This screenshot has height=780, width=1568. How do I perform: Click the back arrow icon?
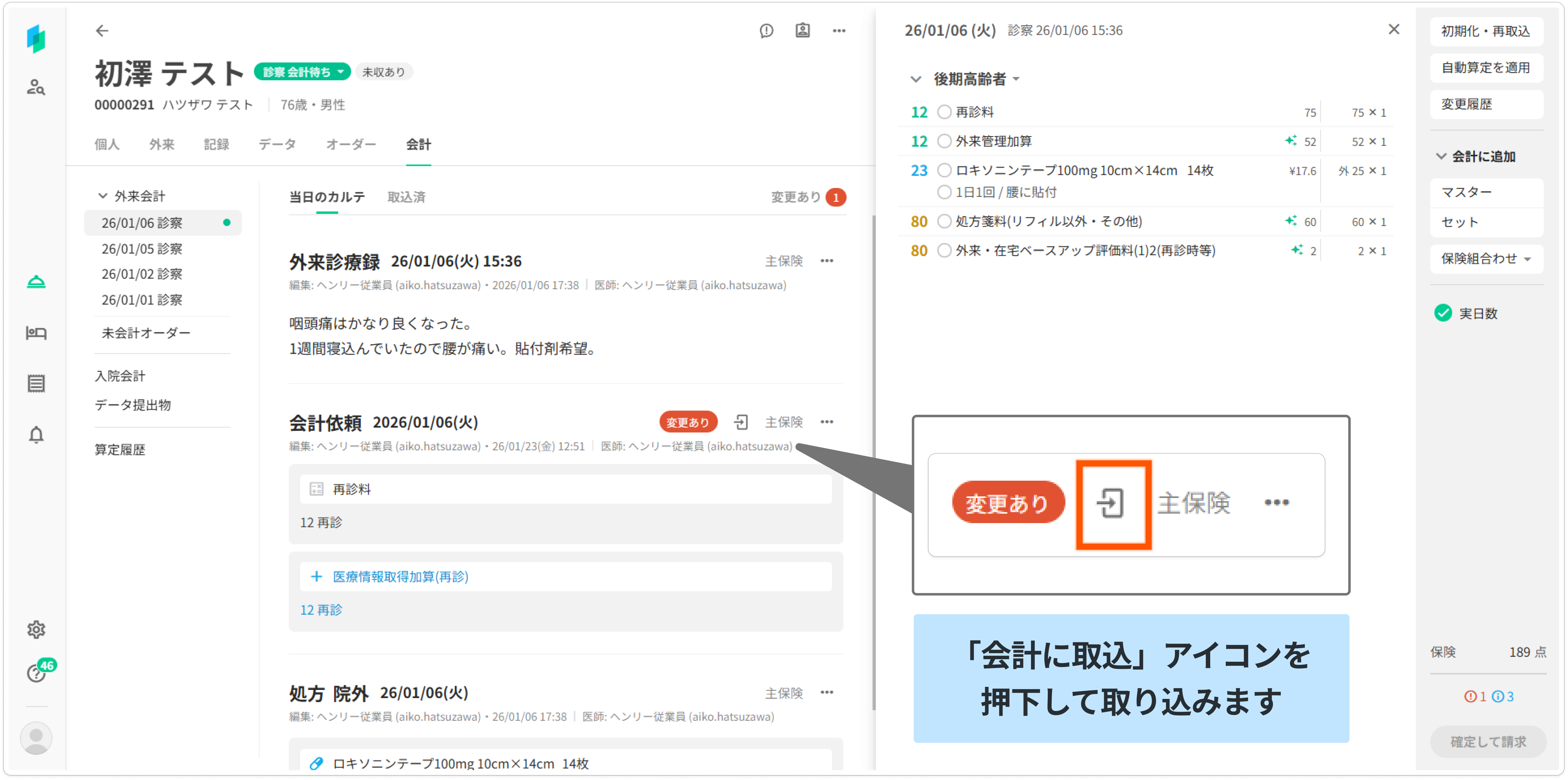click(x=102, y=30)
